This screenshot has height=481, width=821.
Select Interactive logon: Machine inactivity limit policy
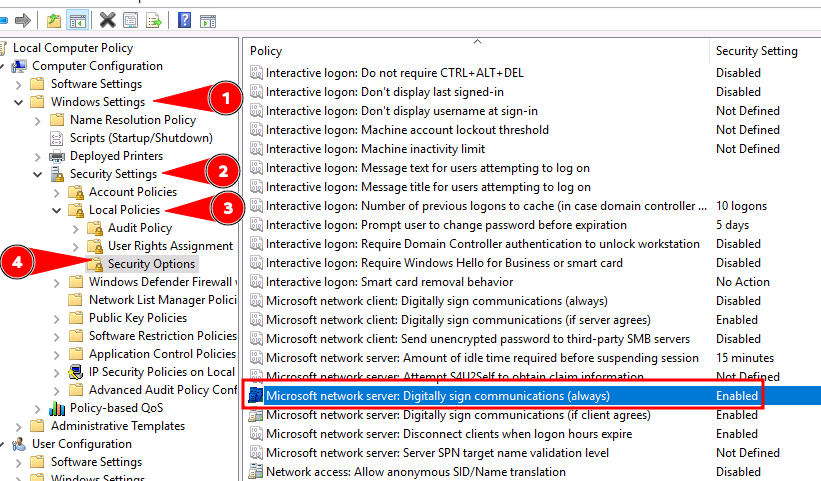click(375, 149)
